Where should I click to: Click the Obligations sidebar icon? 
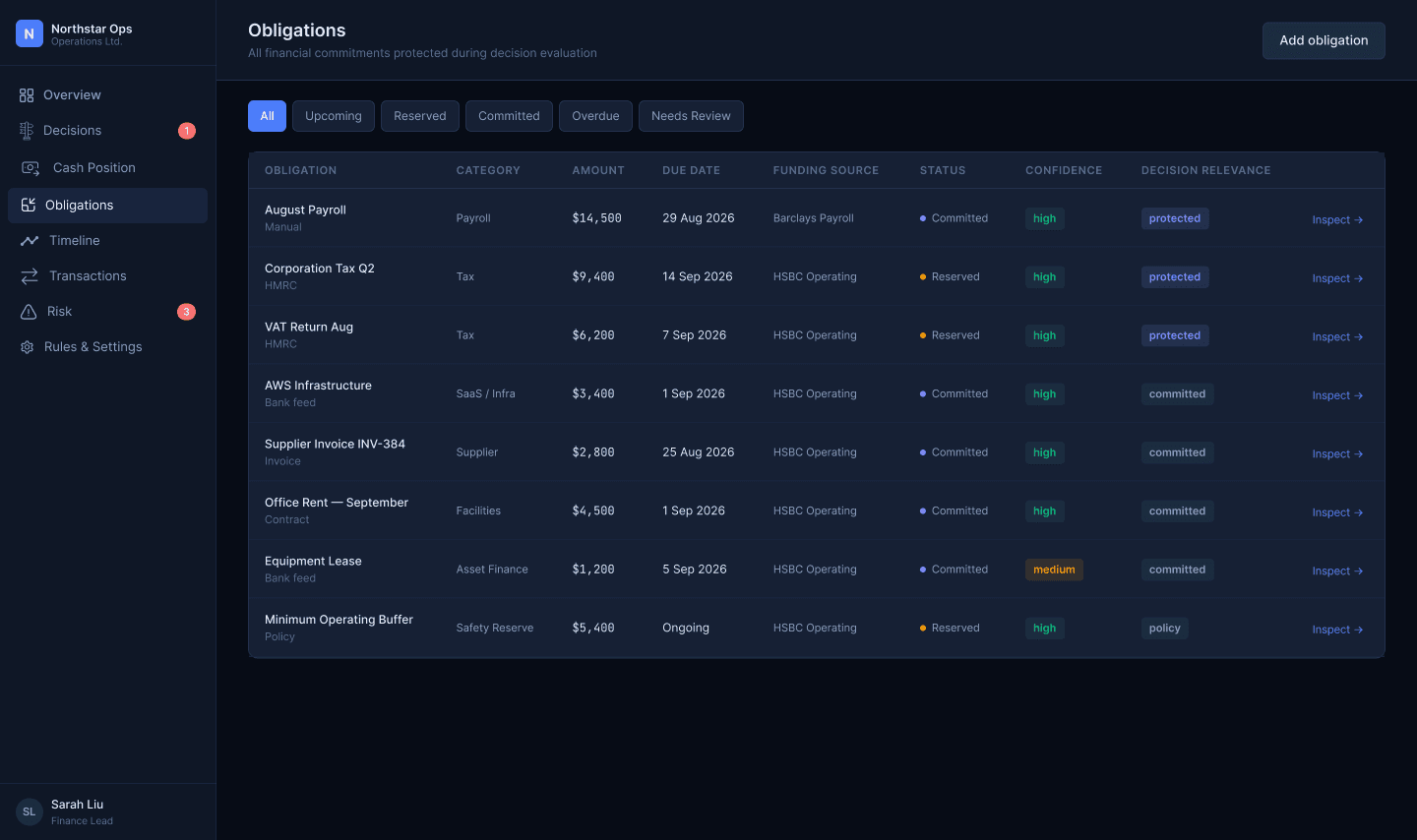(29, 205)
